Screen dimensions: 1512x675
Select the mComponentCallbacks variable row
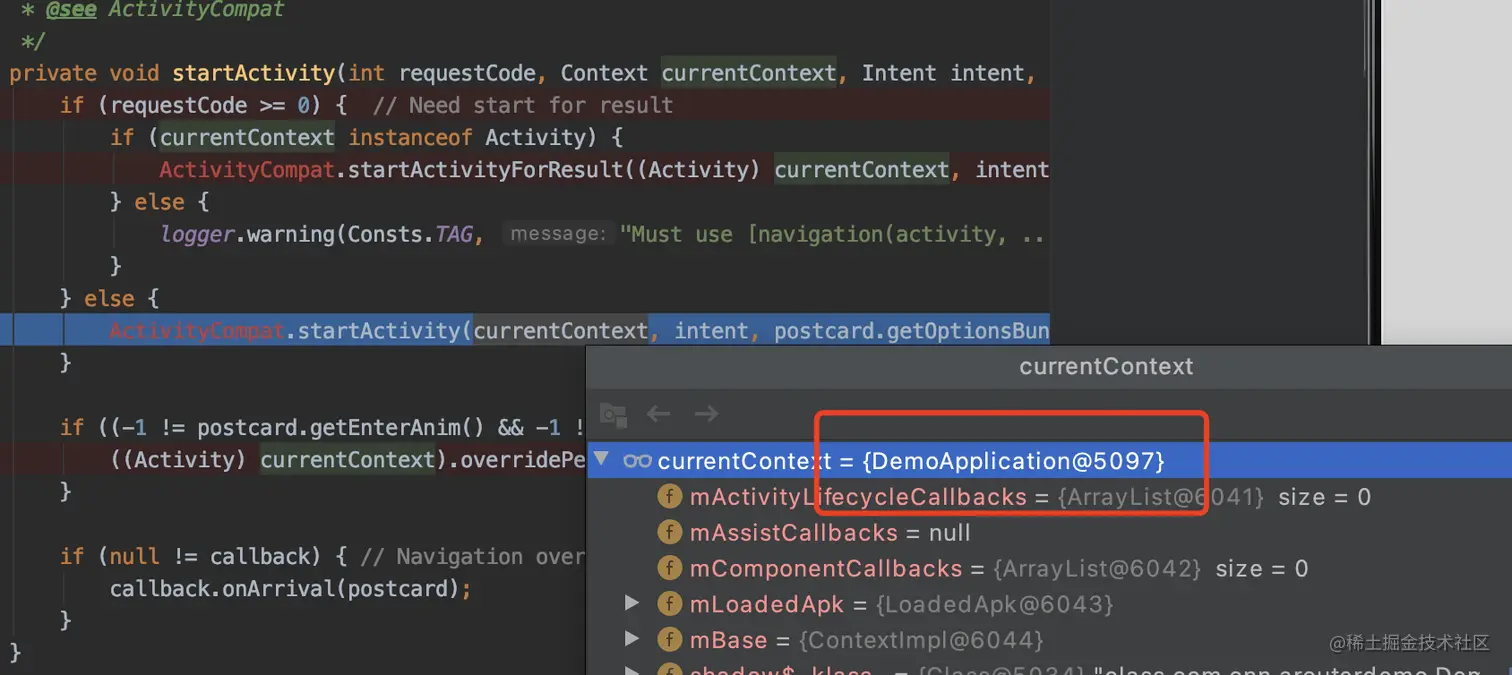1049,569
